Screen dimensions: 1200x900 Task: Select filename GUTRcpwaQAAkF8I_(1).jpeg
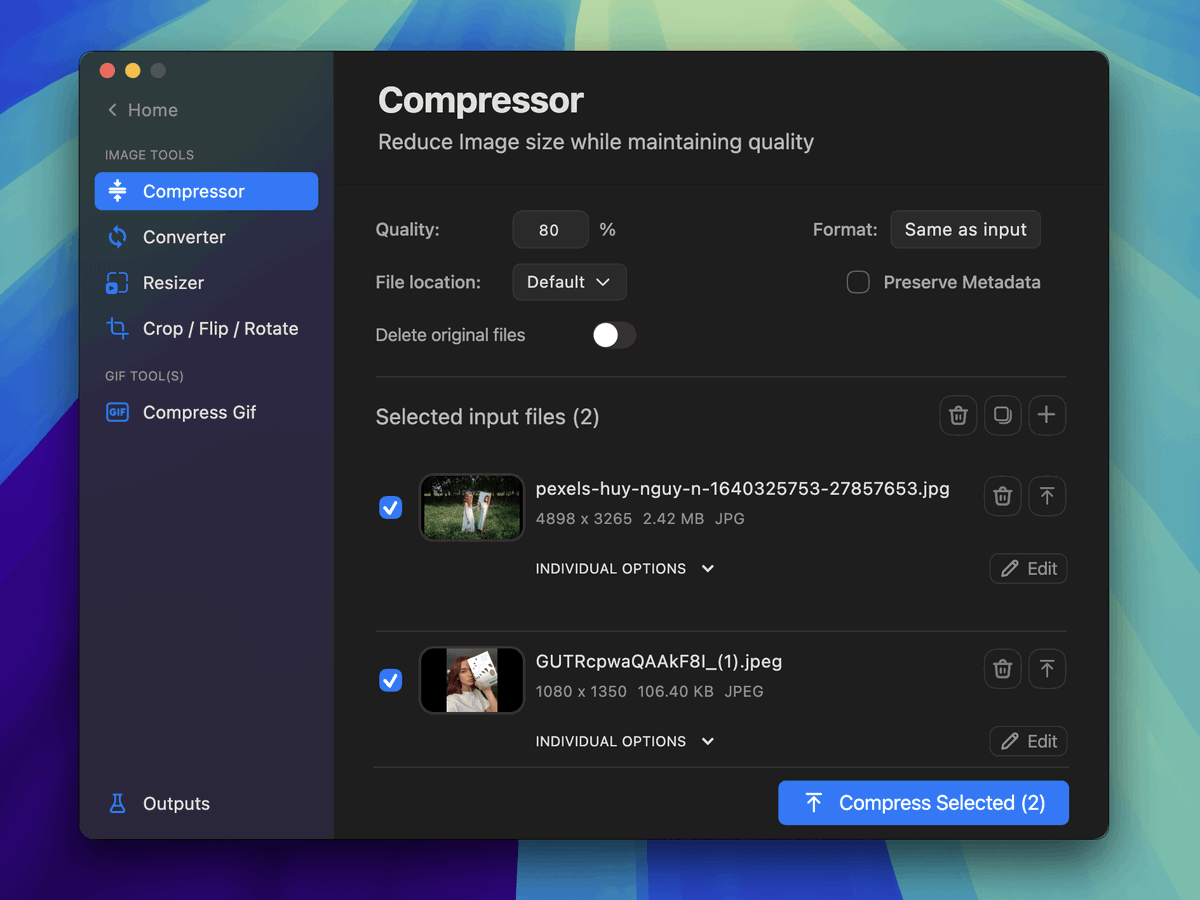[x=658, y=662]
